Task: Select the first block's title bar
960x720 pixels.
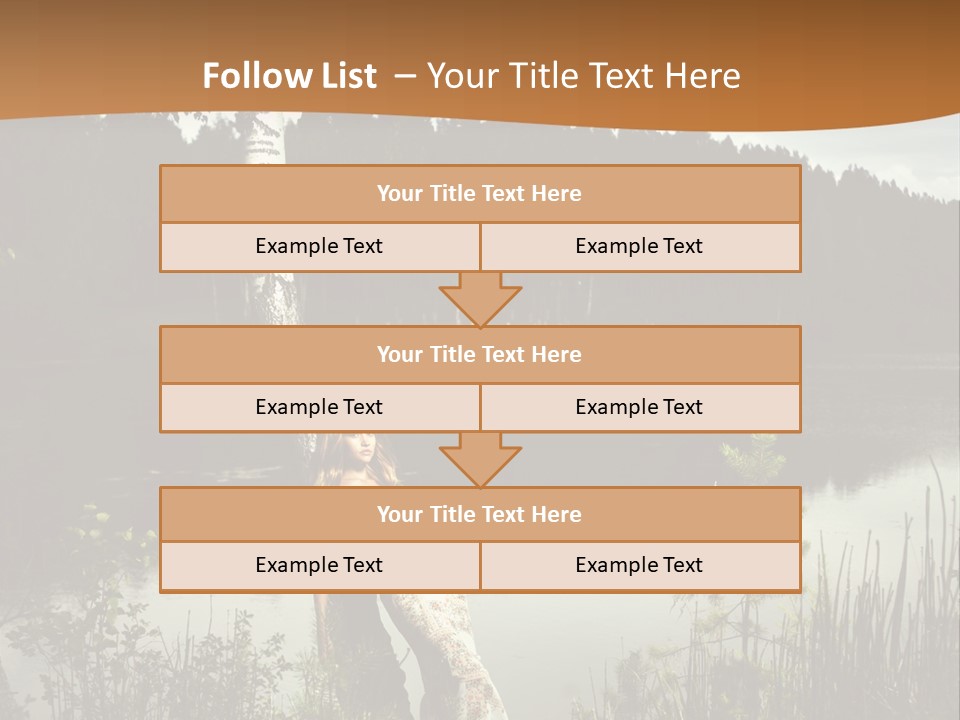Action: point(481,193)
